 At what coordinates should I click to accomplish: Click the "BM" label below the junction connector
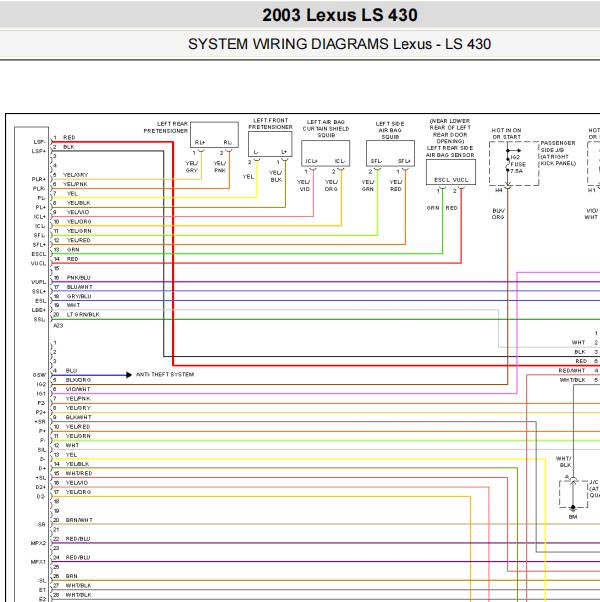(573, 517)
